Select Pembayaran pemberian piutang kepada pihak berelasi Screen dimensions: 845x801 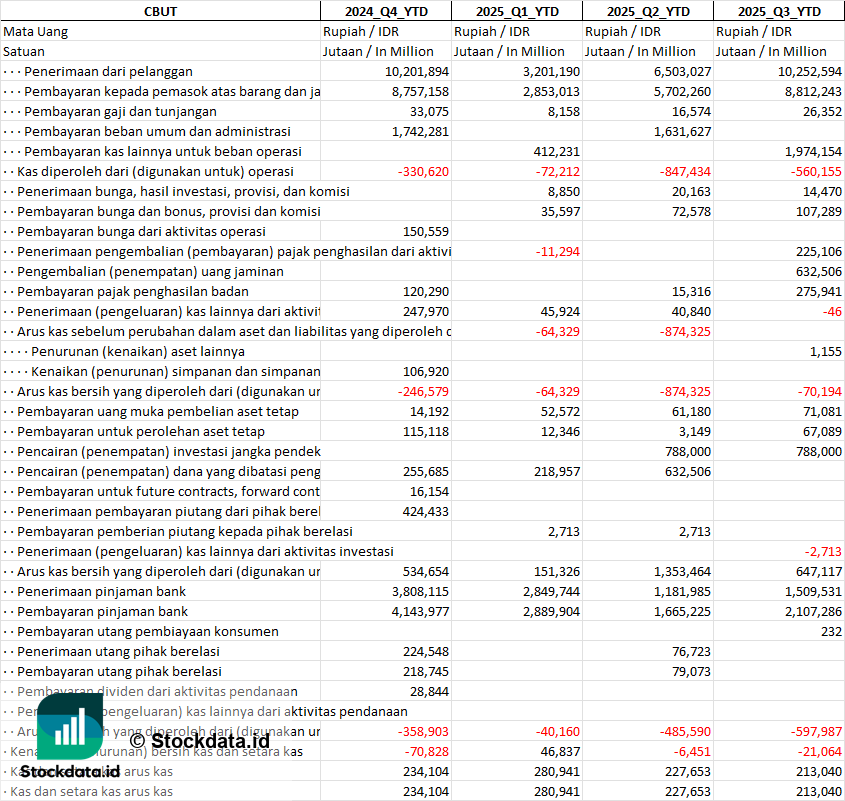[x=185, y=531]
